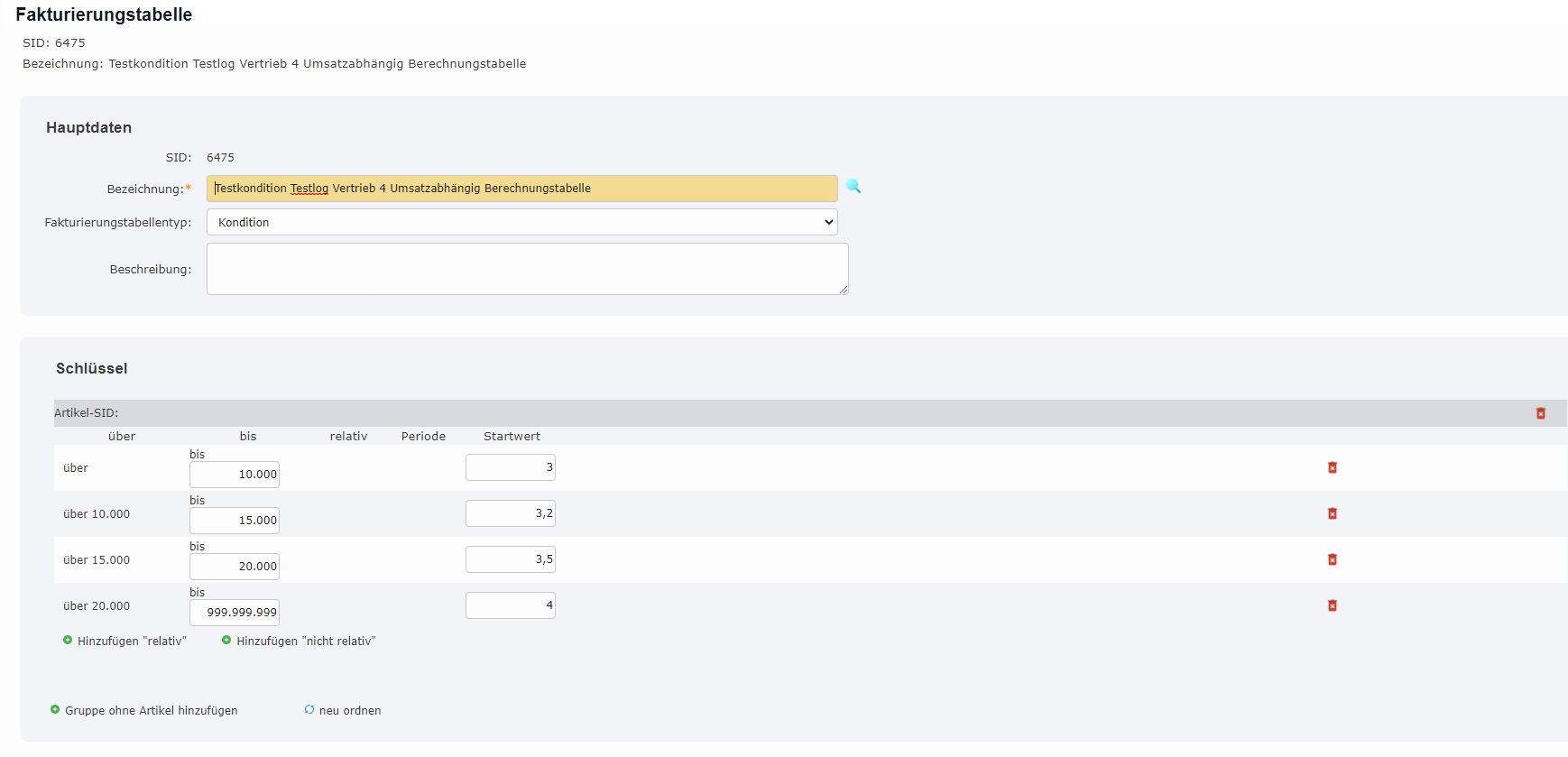
Task: Click green plus icon for Hinzufügen "relativ"
Action: click(68, 641)
